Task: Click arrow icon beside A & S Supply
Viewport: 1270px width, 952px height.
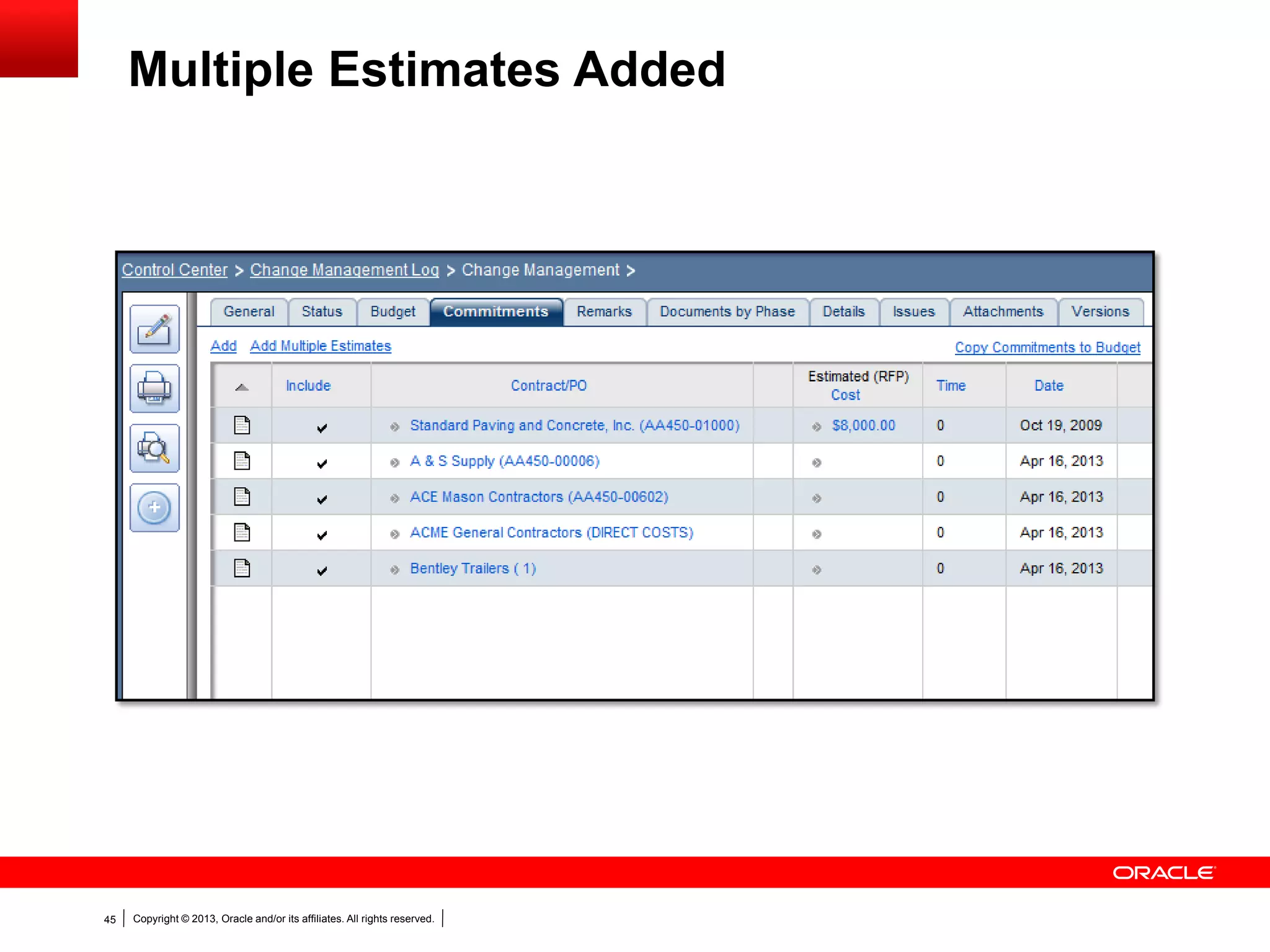Action: pyautogui.click(x=394, y=462)
